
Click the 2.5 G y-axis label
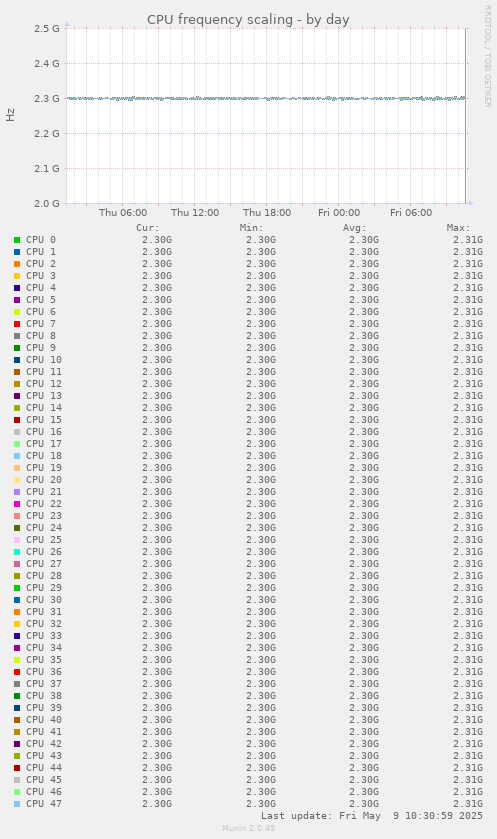[47, 28]
